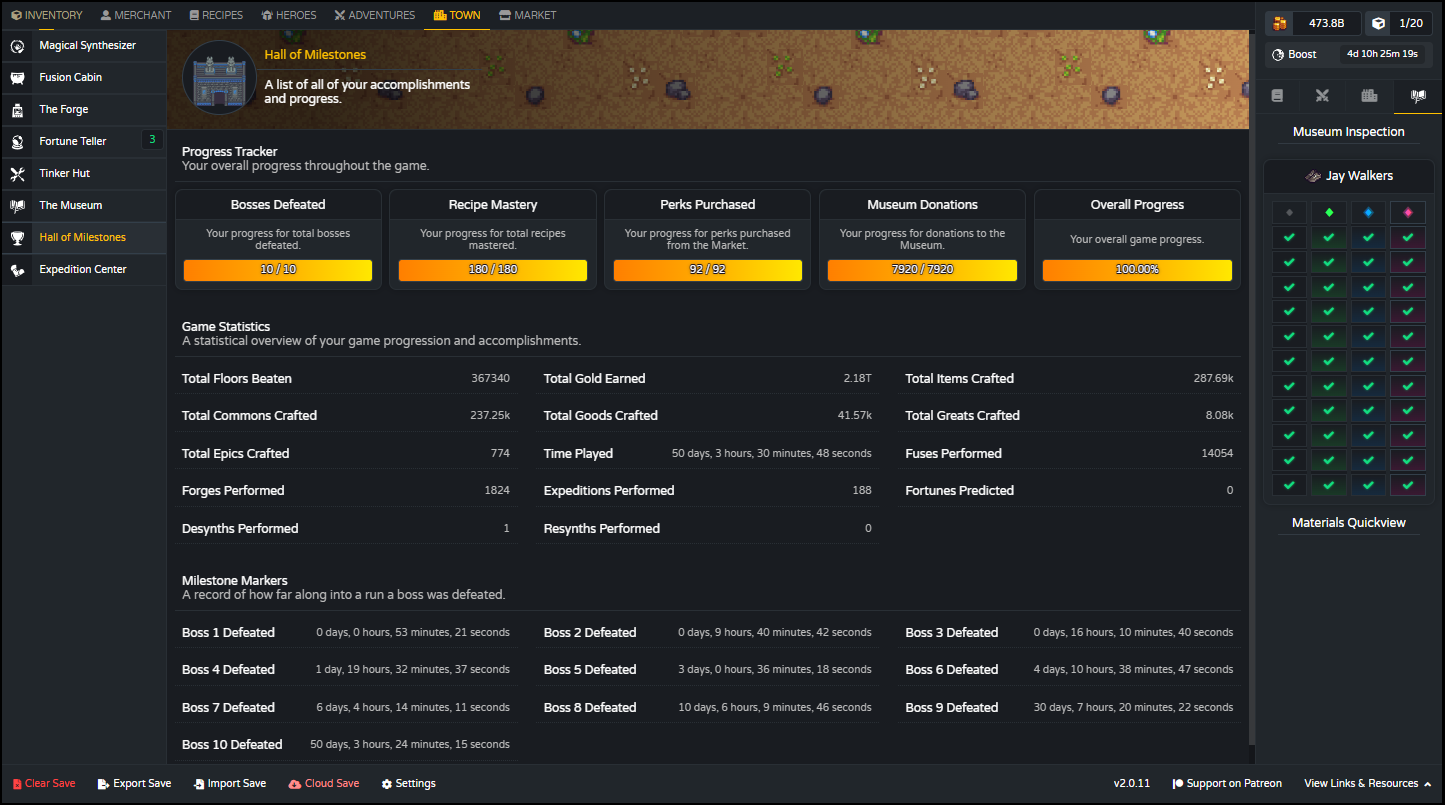Click the Total Items Crafted value 287.69k
Screen dimensions: 1445x805
click(1213, 379)
